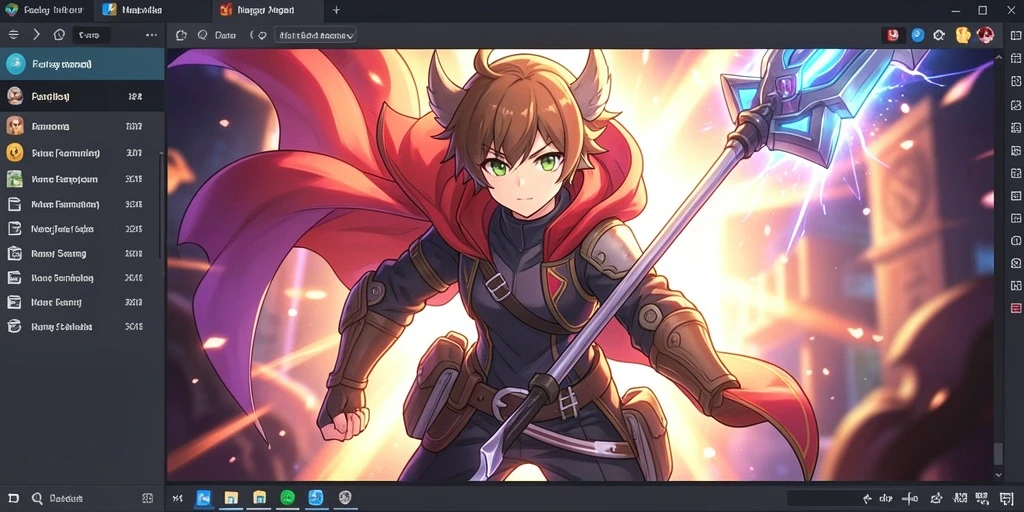Open the dropdown in the viewer toolbar
This screenshot has height=512, width=1024.
click(315, 35)
